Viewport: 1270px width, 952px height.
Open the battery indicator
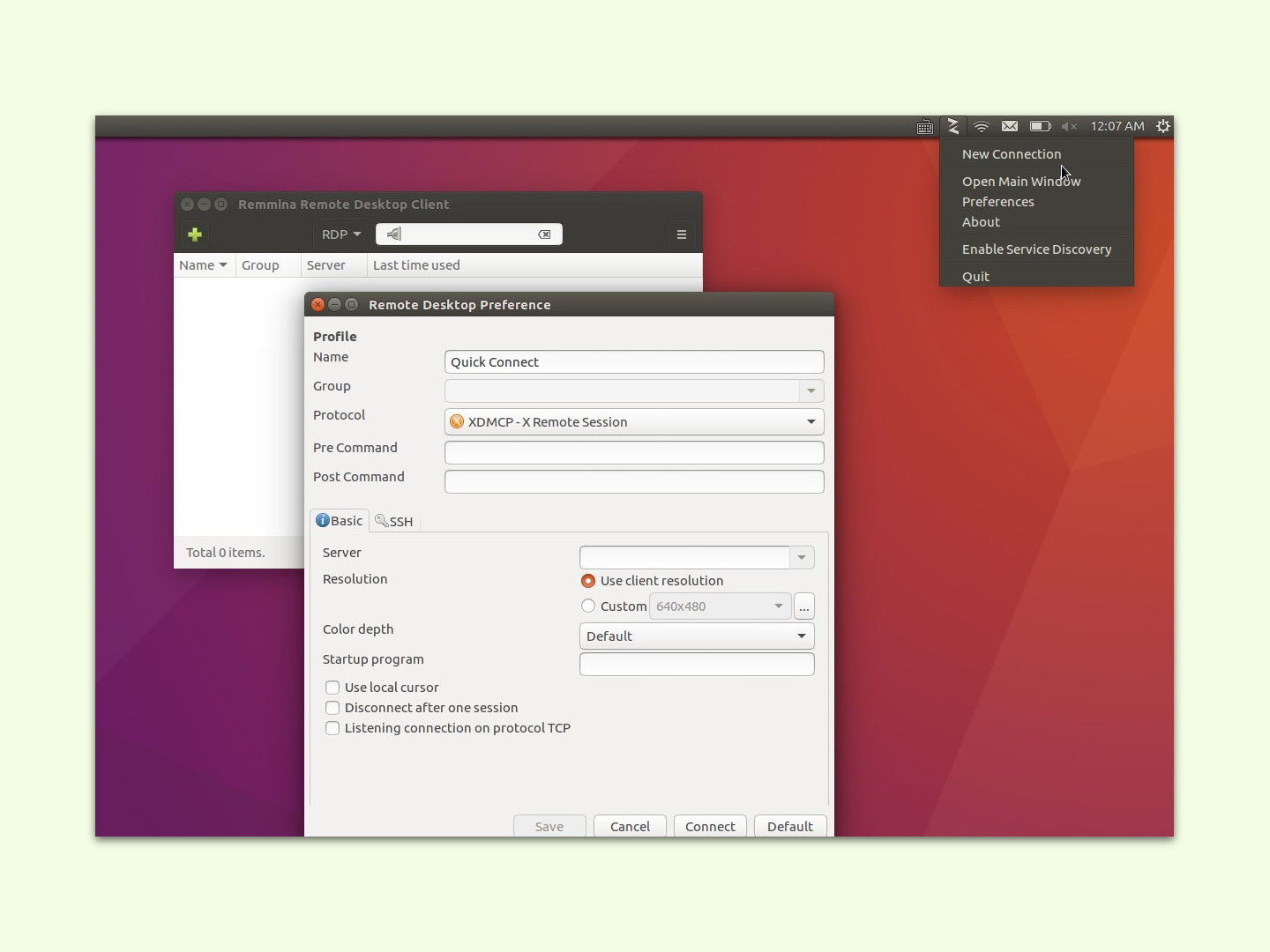[1040, 127]
